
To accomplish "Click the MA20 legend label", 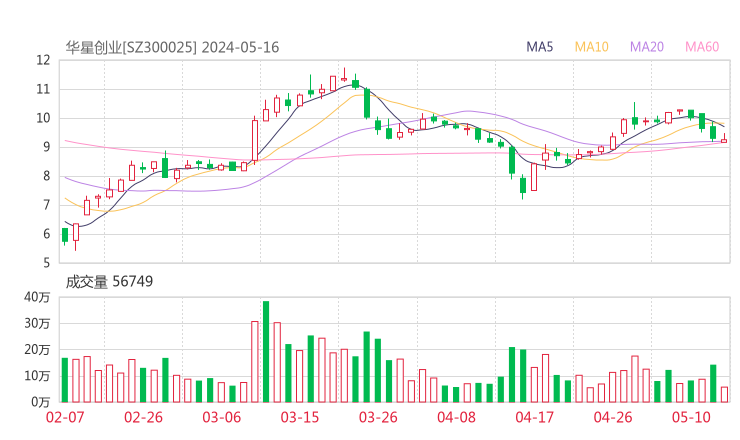I will (647, 47).
